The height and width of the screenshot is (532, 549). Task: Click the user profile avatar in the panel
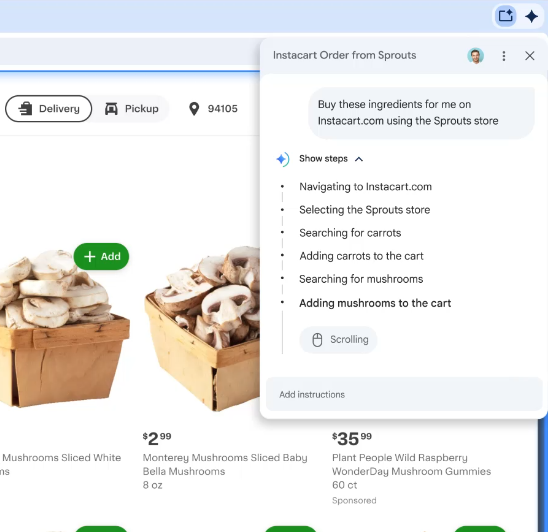coord(475,56)
